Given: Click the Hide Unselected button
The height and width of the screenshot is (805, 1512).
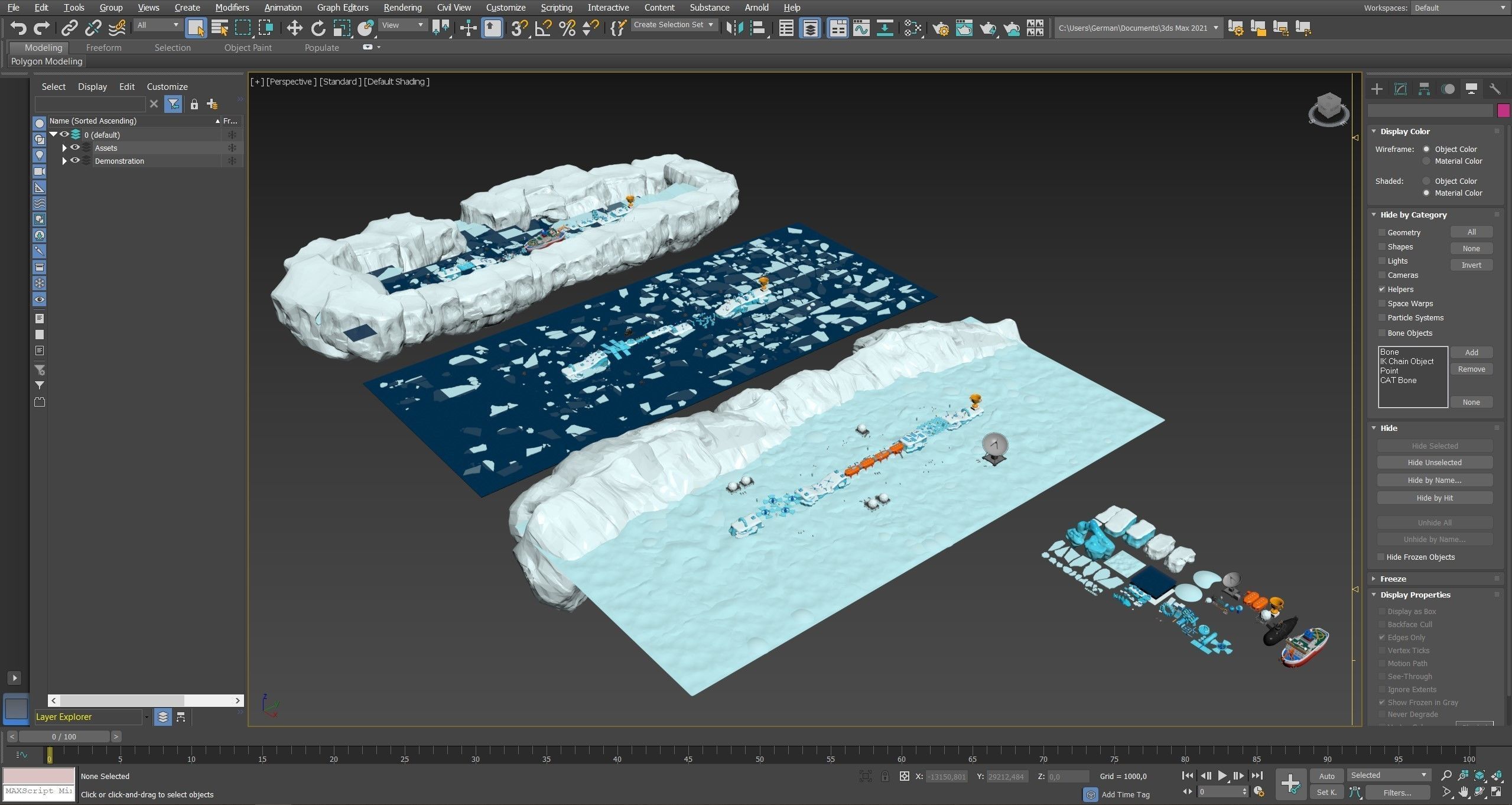Looking at the screenshot, I should click(1434, 462).
